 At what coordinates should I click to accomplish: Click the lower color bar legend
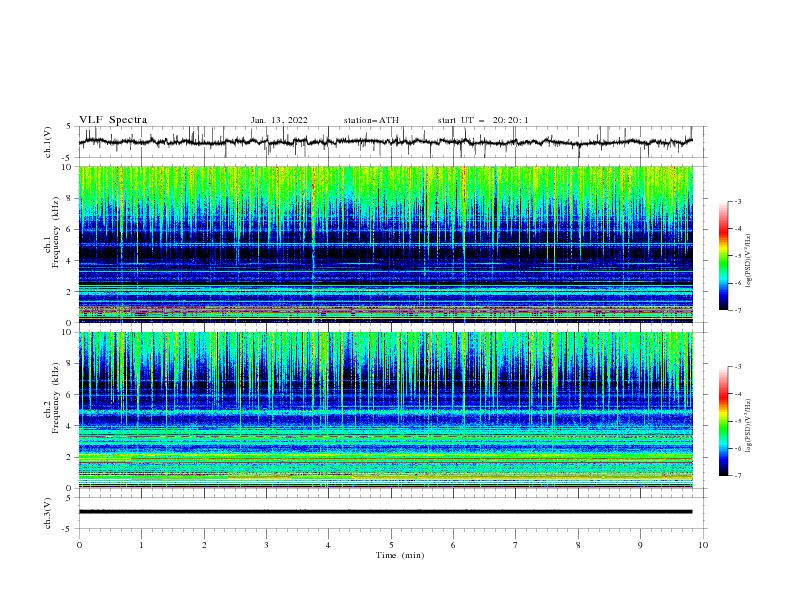[x=723, y=421]
